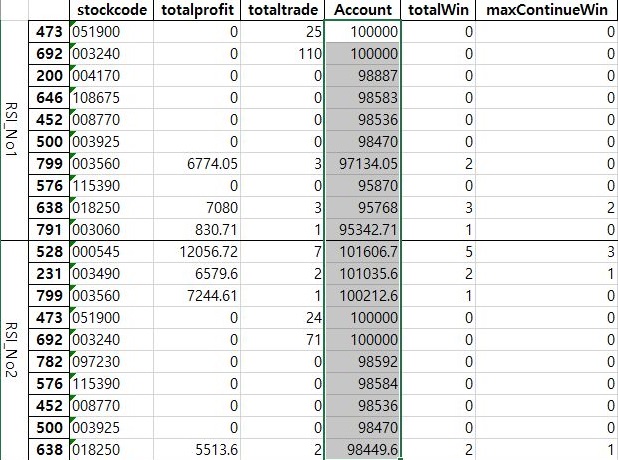
Task: Select totalprofit value 5513.6
Action: click(197, 449)
